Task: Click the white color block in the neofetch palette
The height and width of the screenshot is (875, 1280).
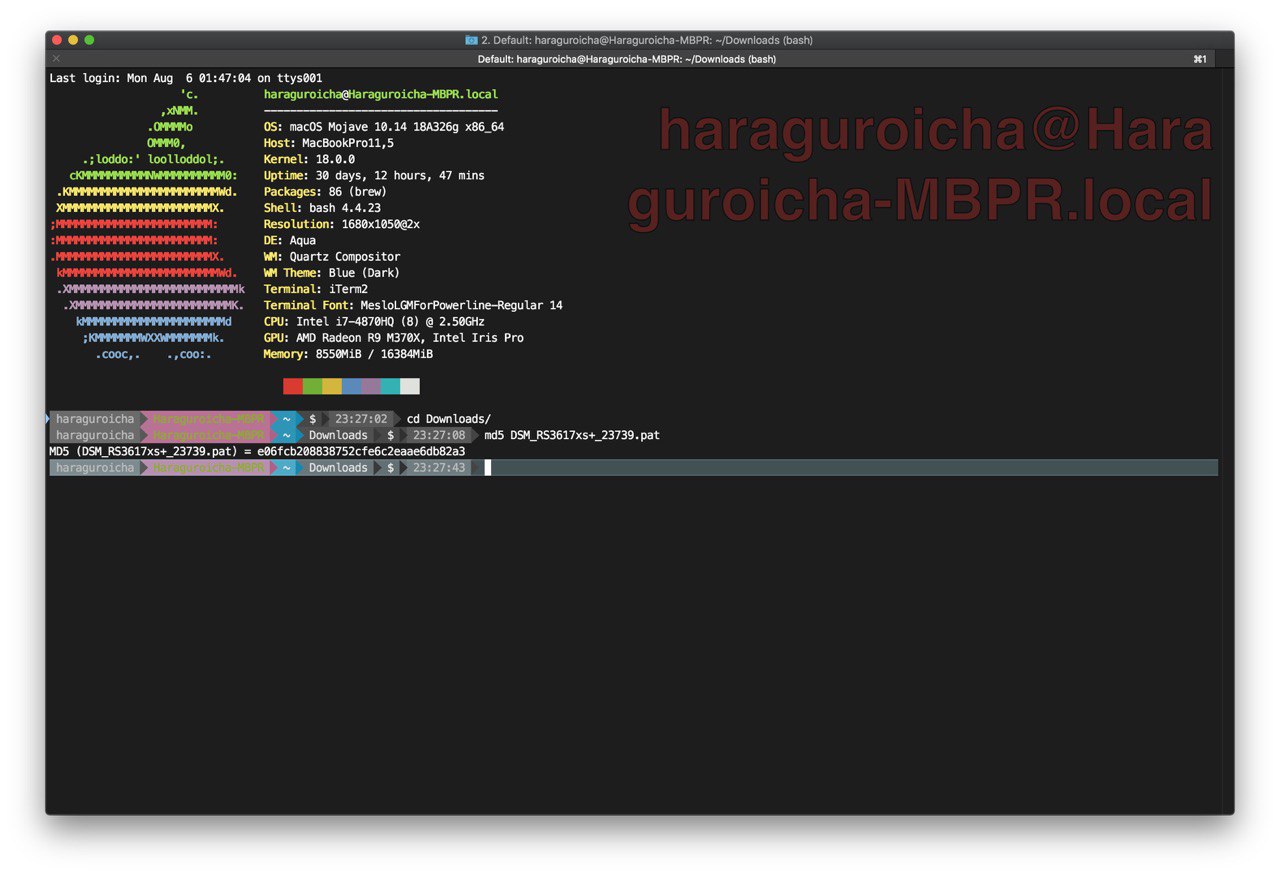Action: tap(410, 386)
